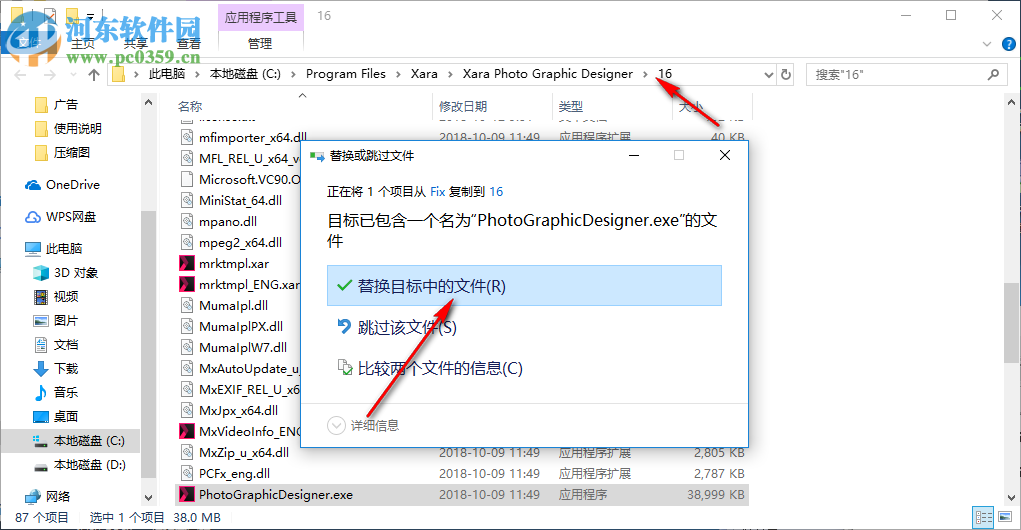1021x530 pixels.
Task: Select WPS网盘 in navigation pane
Action: click(x=61, y=217)
